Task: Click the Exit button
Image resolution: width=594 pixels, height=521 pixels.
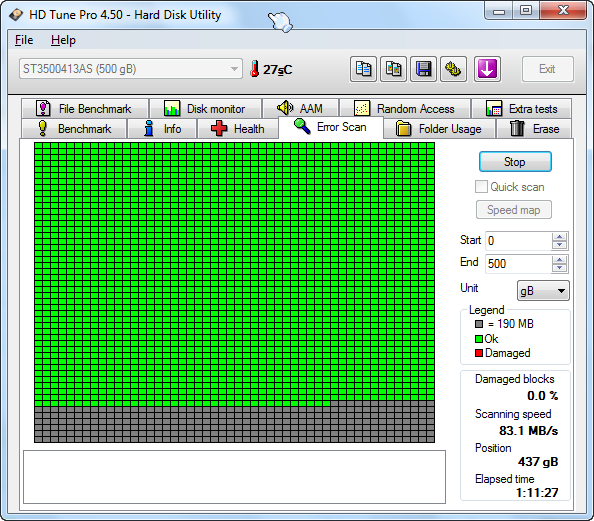Action: pyautogui.click(x=547, y=69)
